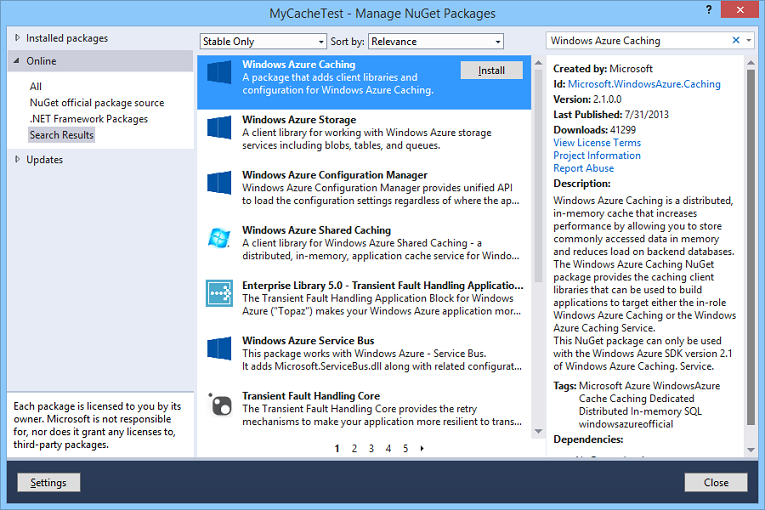Click current results page 1
The image size is (765, 510).
(x=337, y=448)
